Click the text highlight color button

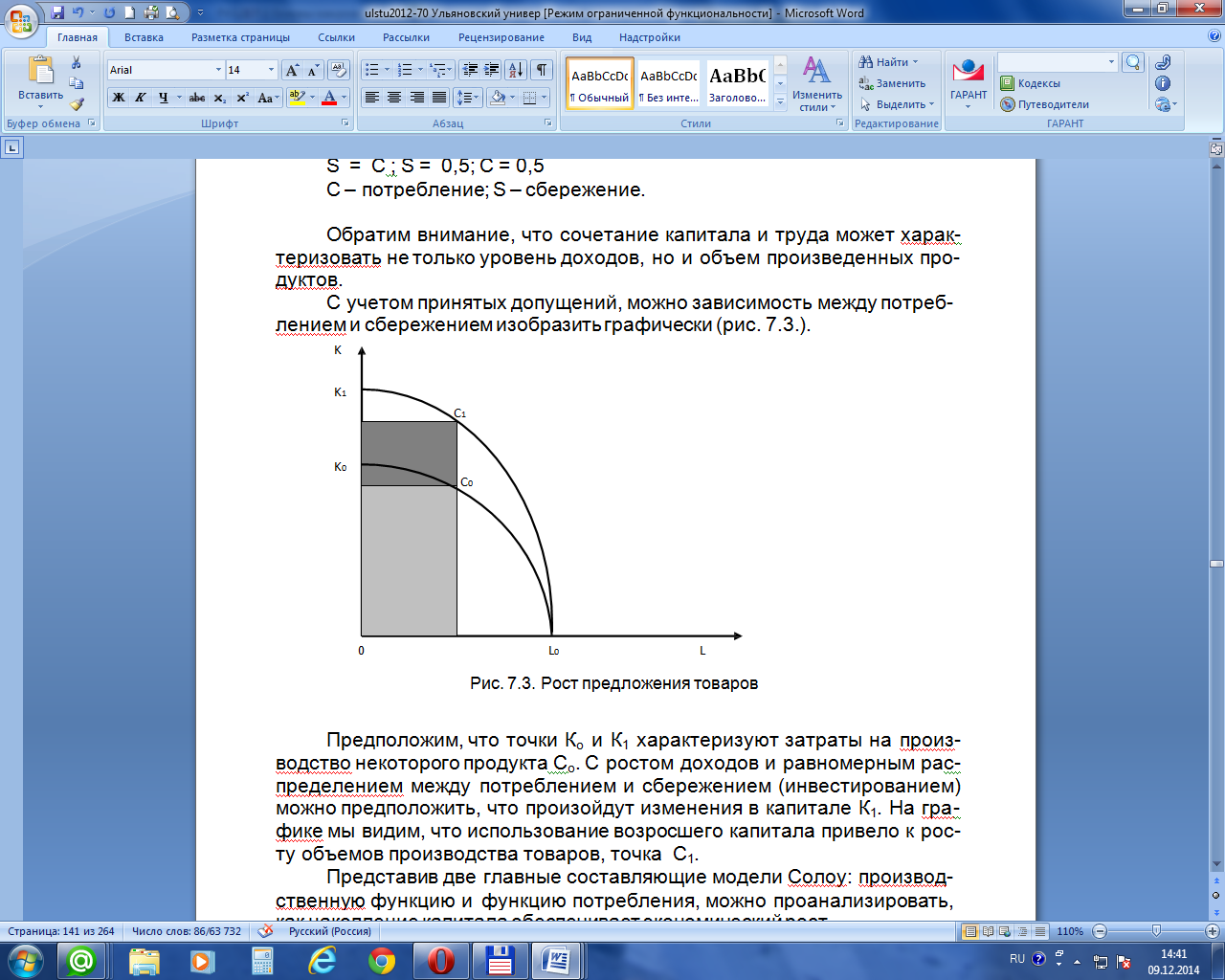(297, 98)
